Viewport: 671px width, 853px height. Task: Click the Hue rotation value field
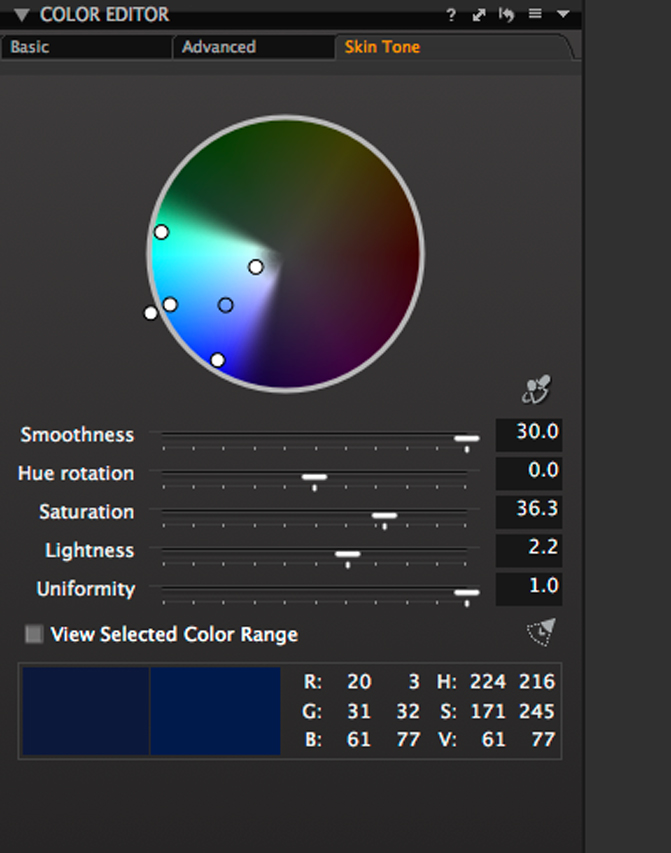point(529,473)
